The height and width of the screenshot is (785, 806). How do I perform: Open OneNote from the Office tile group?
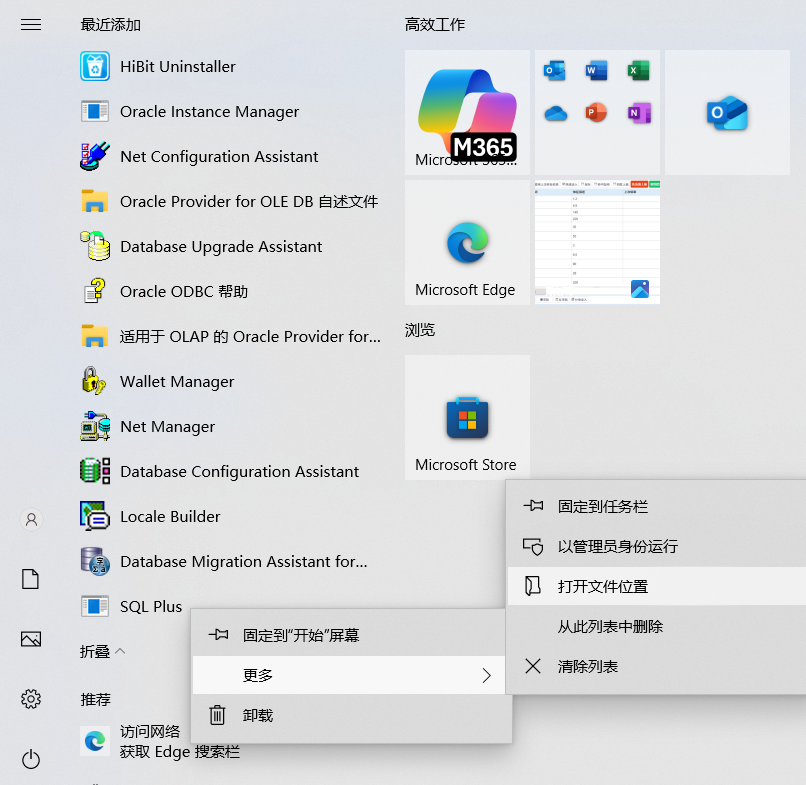(638, 113)
